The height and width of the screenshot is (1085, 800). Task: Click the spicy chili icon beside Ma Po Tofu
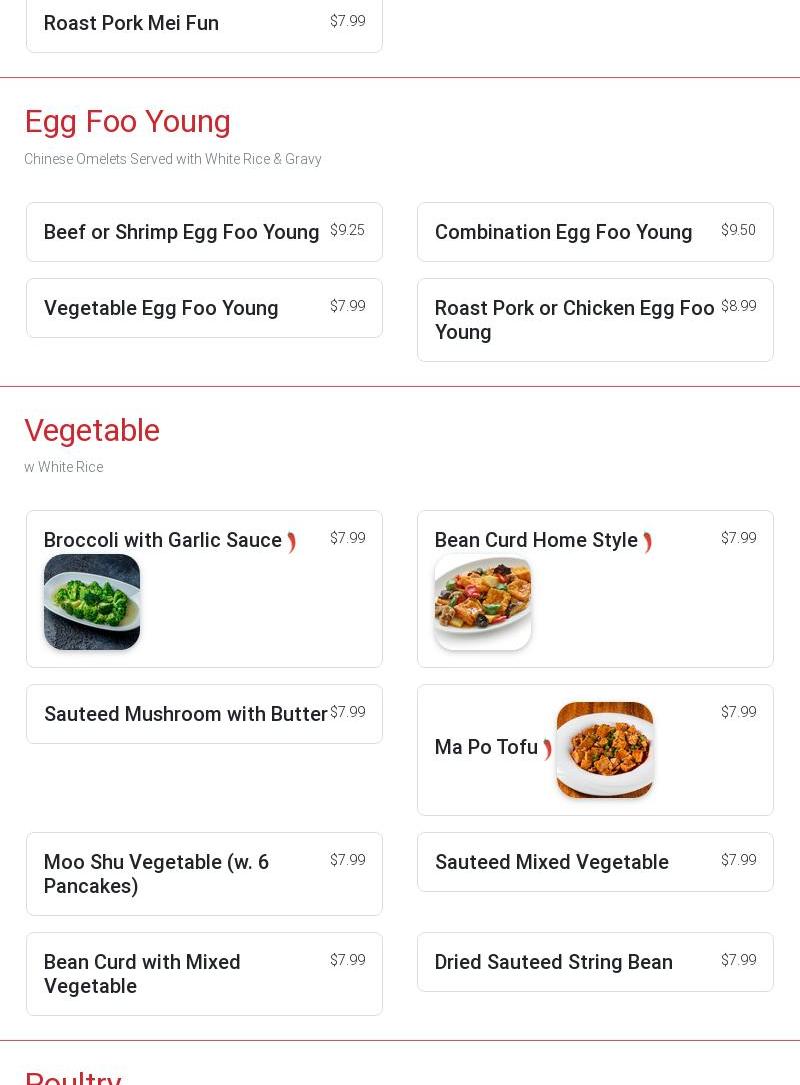pos(548,749)
